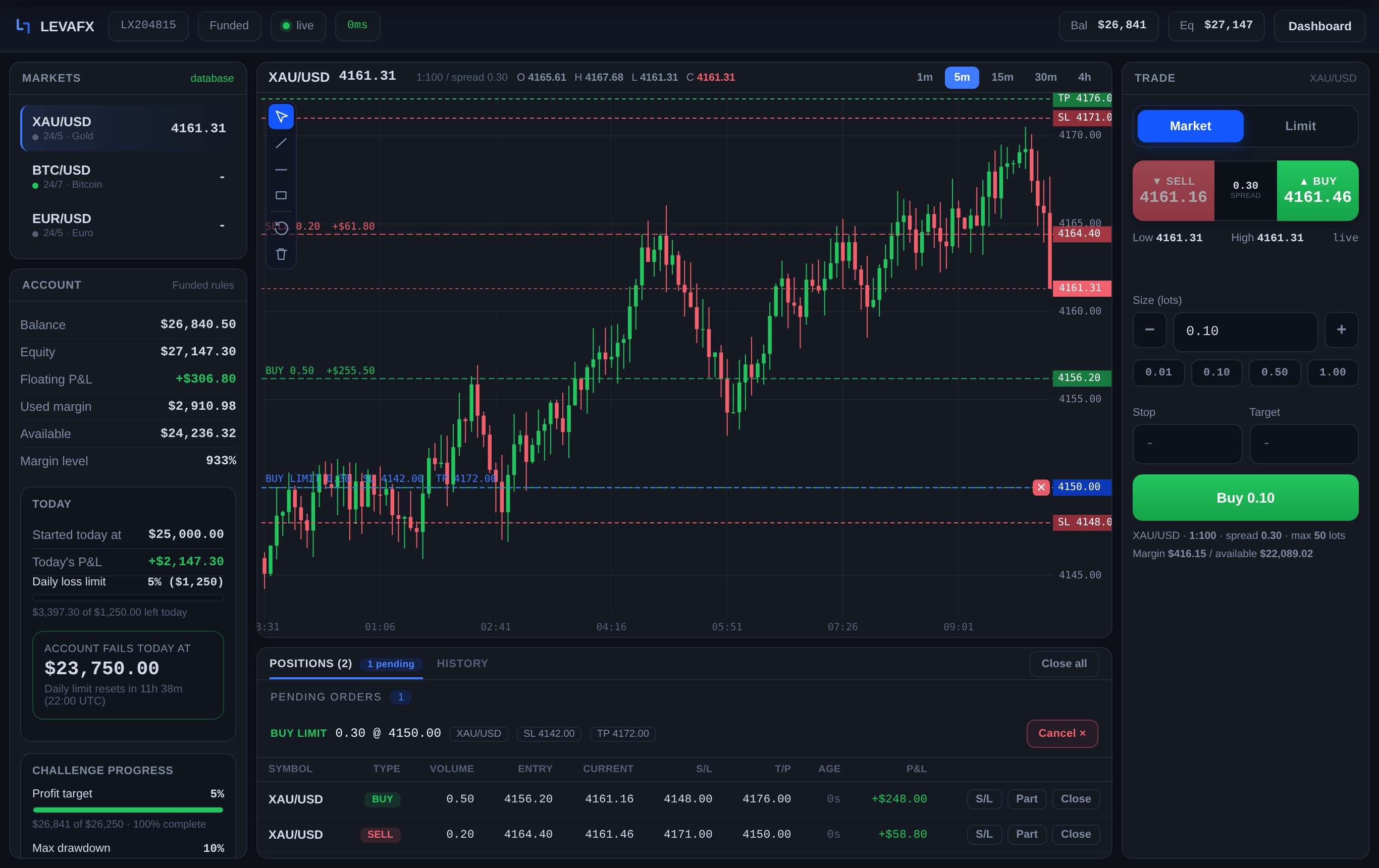Select the cursor pointer drawing tool

tap(281, 117)
